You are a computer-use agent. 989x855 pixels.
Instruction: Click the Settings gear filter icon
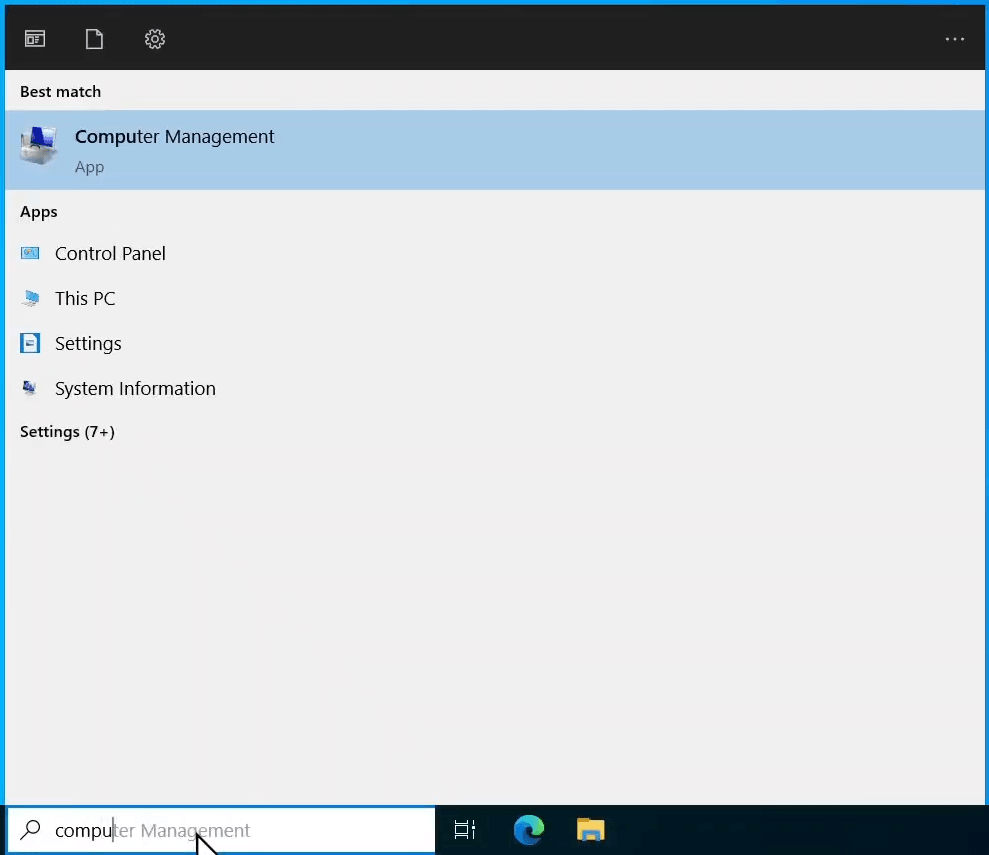154,39
